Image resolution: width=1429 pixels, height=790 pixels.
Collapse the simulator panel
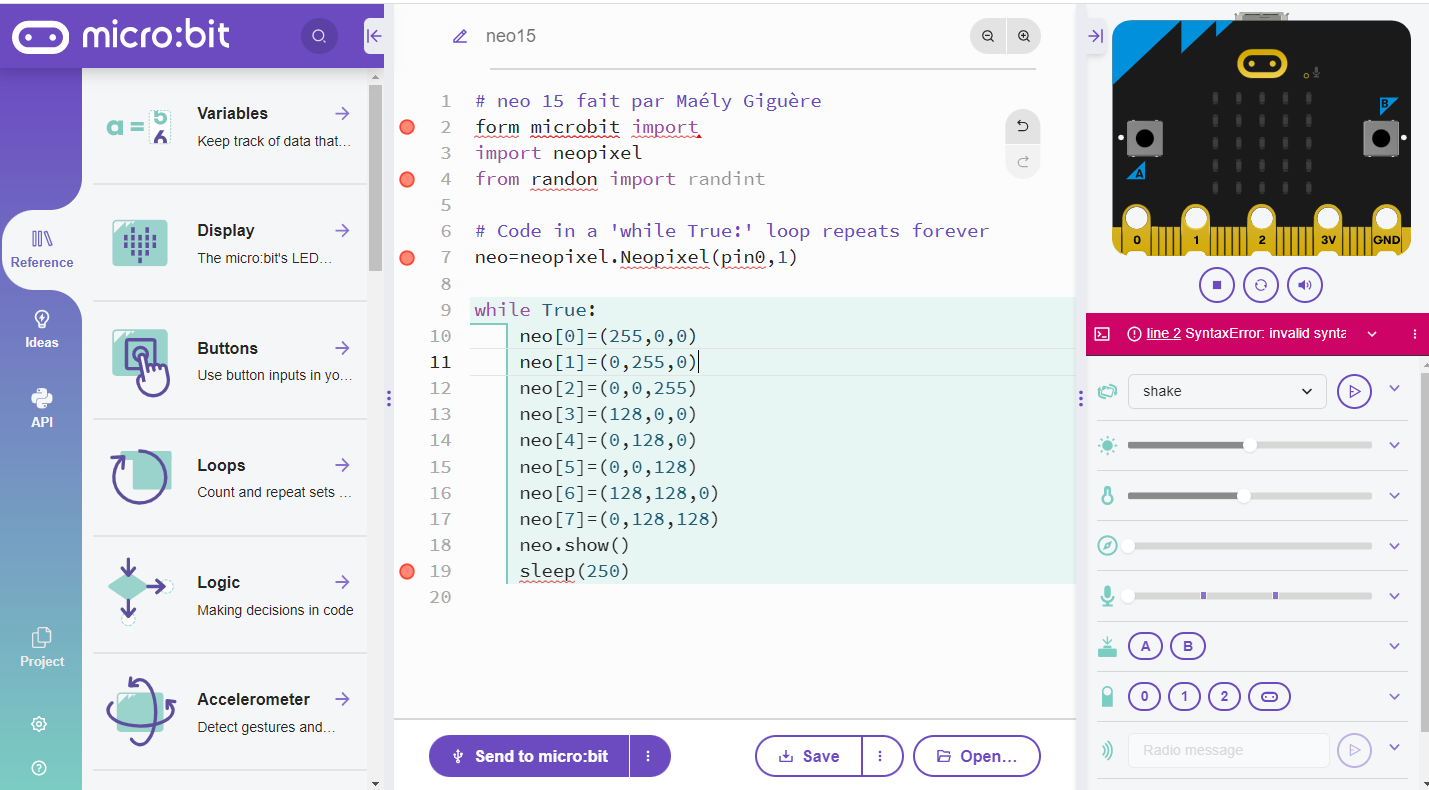pos(1095,36)
